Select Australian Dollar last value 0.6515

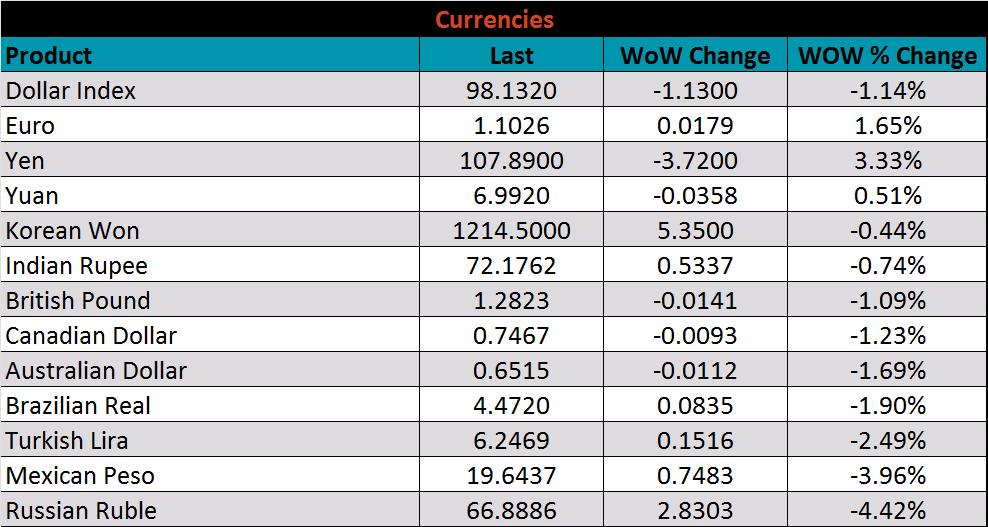(511, 371)
